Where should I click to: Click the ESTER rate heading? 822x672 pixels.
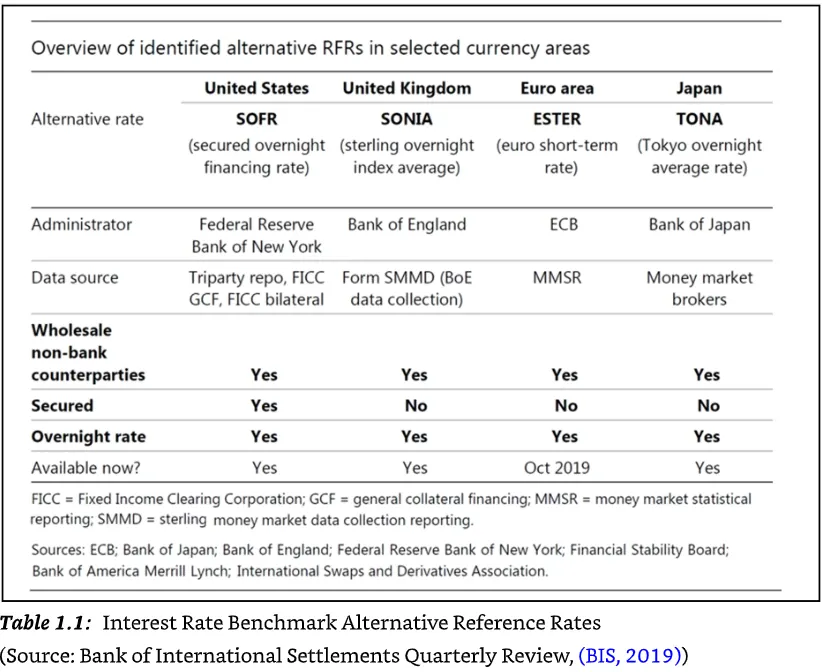click(x=557, y=119)
